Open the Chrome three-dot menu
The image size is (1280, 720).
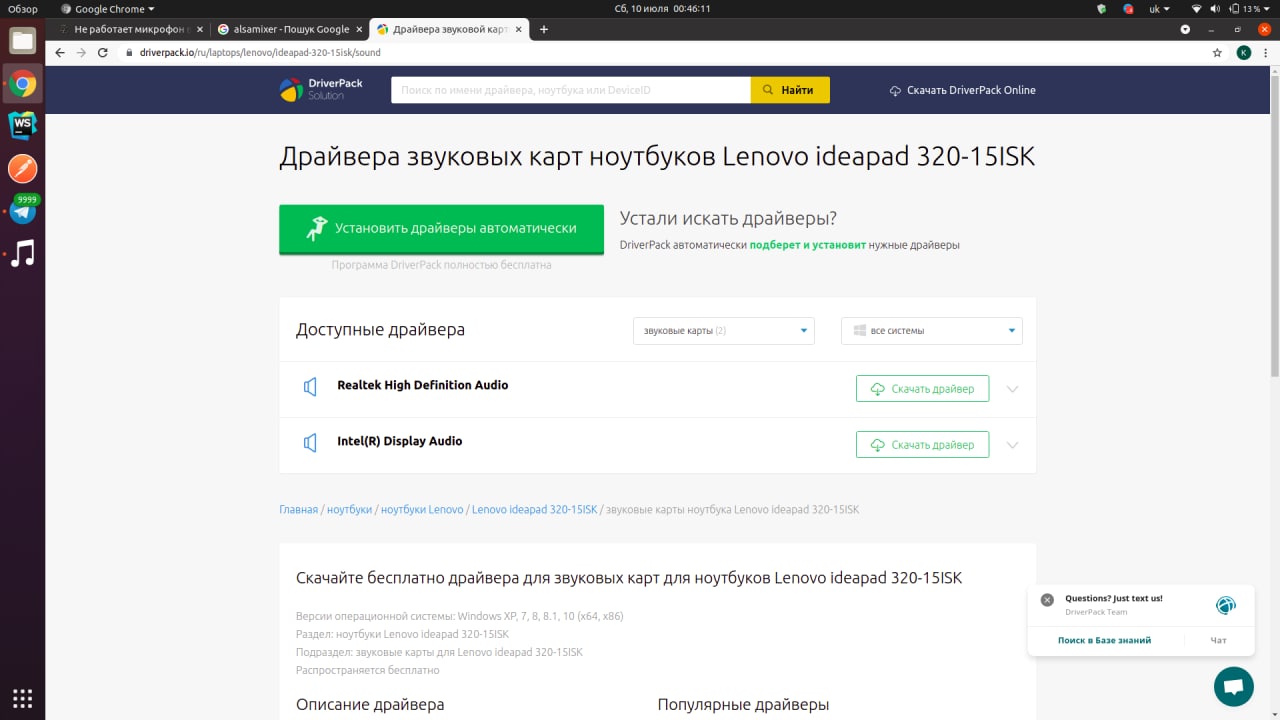pos(1266,52)
